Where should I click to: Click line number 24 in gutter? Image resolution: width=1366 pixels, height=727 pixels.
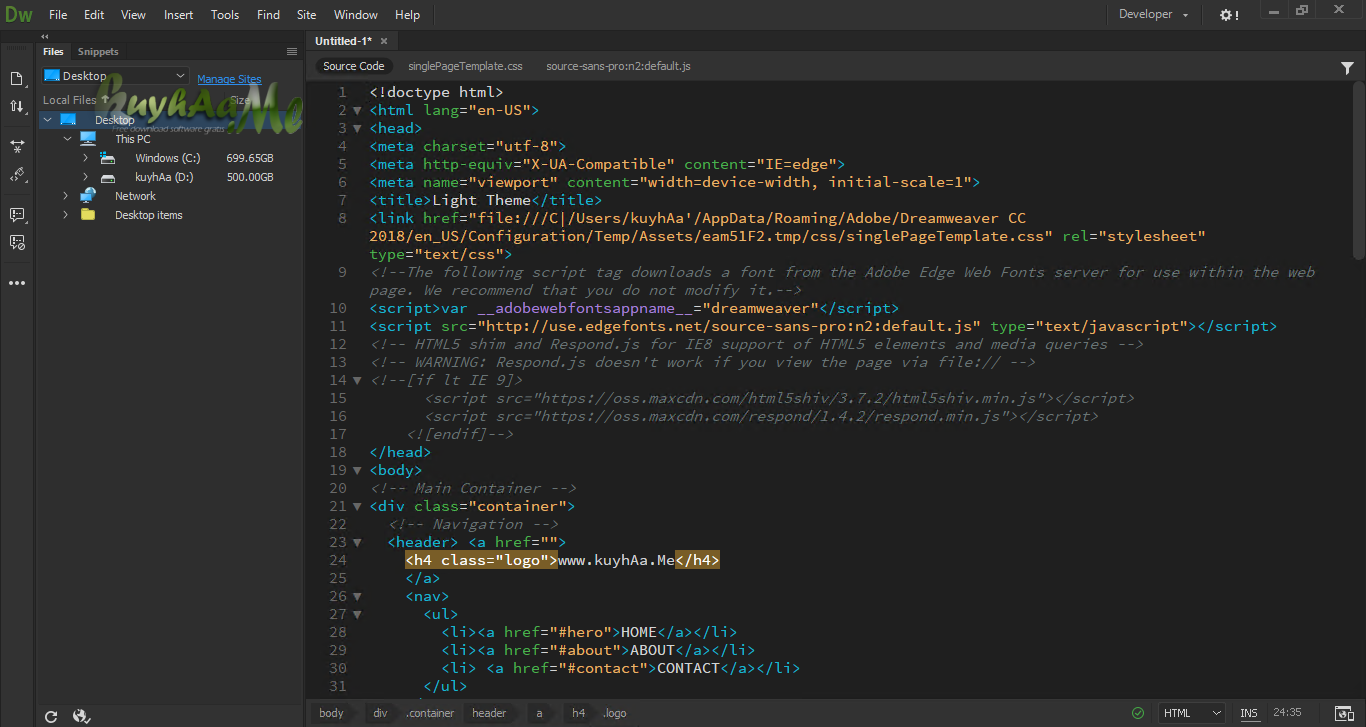click(337, 560)
